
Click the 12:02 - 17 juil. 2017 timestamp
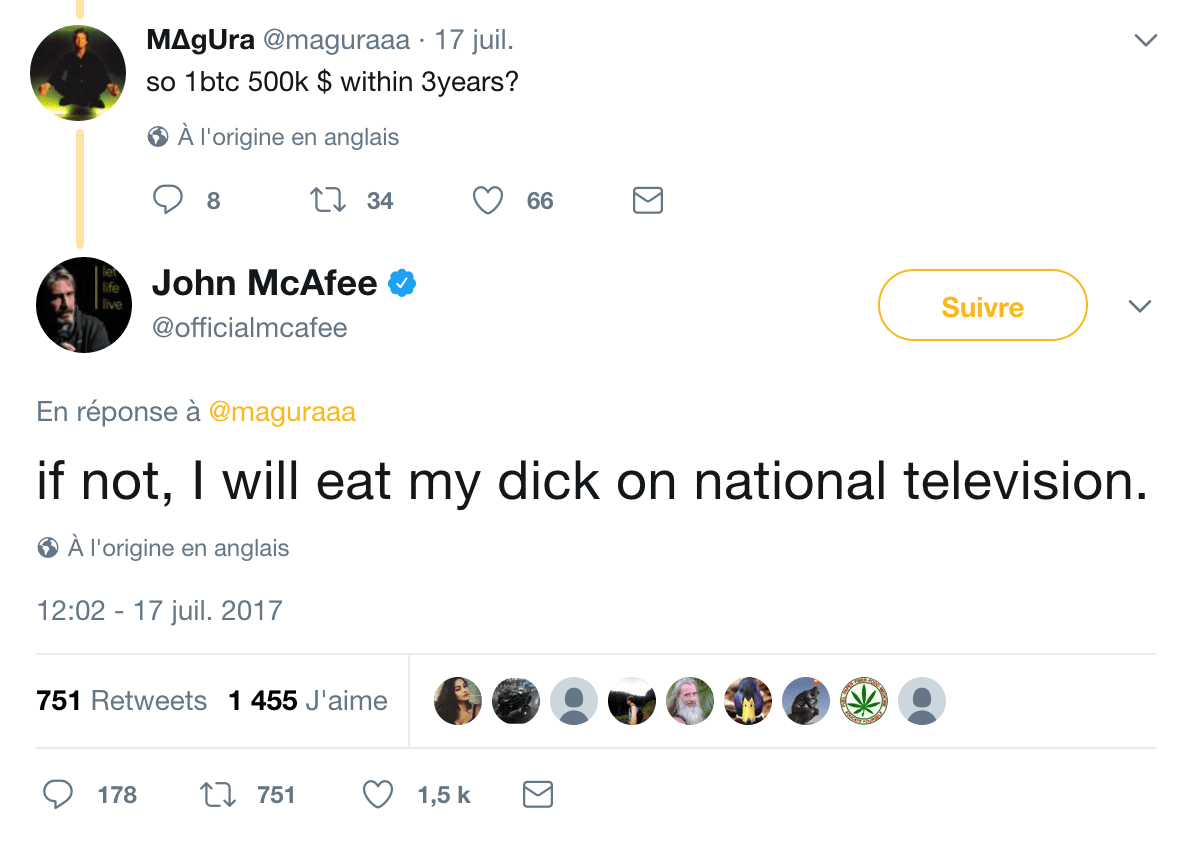click(x=159, y=610)
